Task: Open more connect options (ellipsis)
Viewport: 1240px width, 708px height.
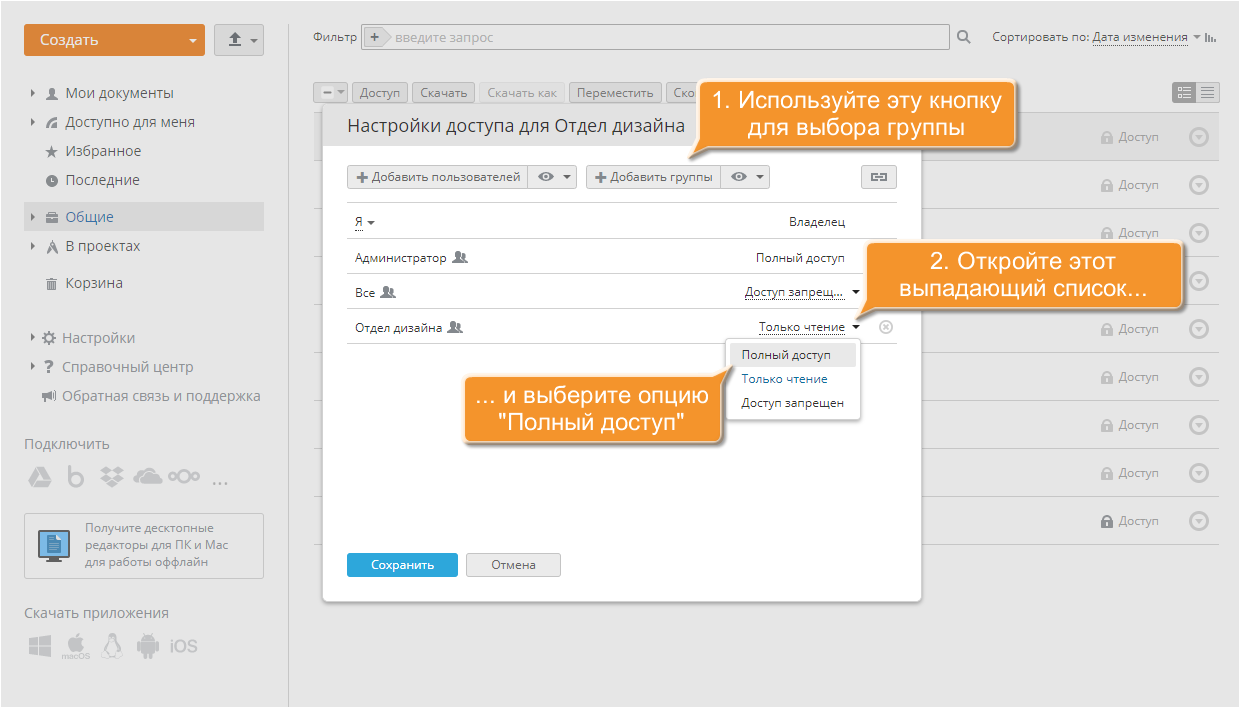Action: click(x=221, y=483)
